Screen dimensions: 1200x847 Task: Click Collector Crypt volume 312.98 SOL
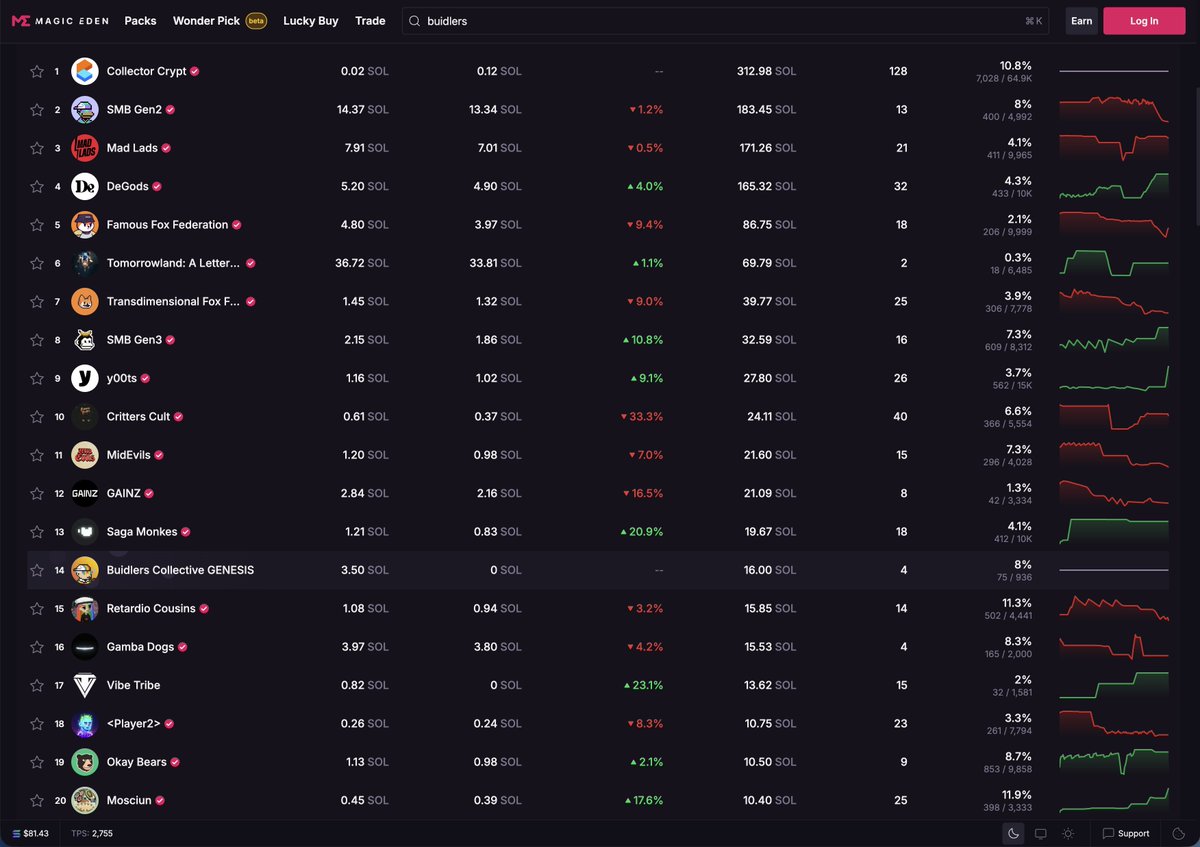coord(766,71)
